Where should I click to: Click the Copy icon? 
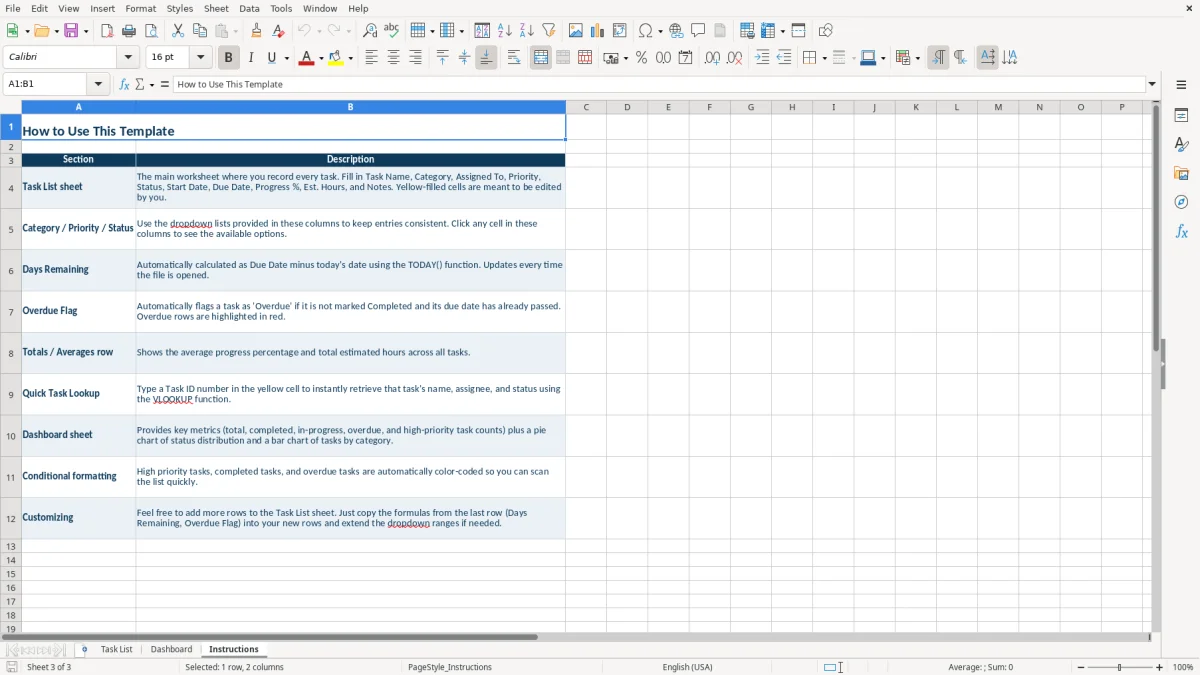coord(199,31)
